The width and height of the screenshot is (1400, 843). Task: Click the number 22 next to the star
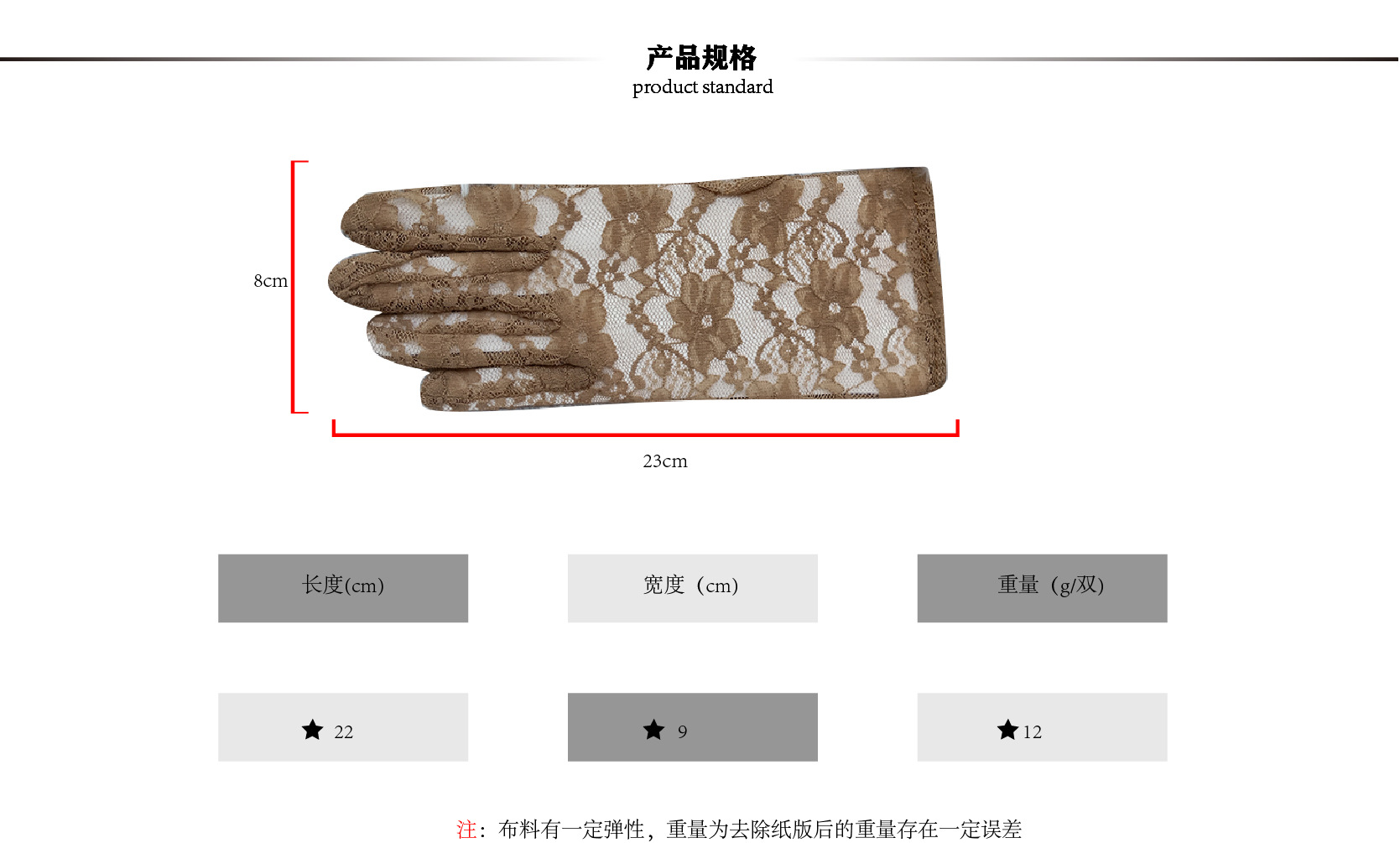click(x=343, y=732)
